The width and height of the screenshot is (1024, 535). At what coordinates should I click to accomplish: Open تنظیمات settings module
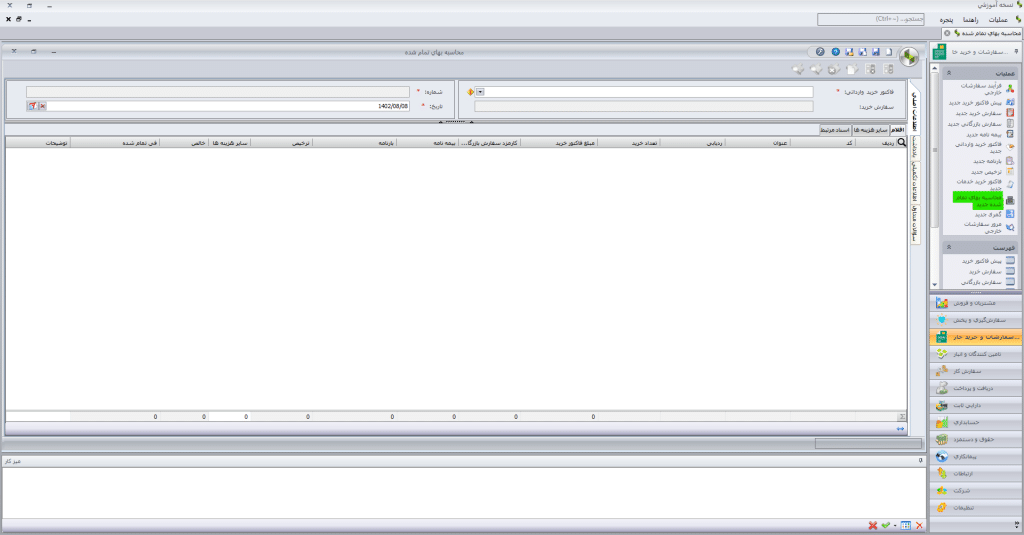pos(976,508)
